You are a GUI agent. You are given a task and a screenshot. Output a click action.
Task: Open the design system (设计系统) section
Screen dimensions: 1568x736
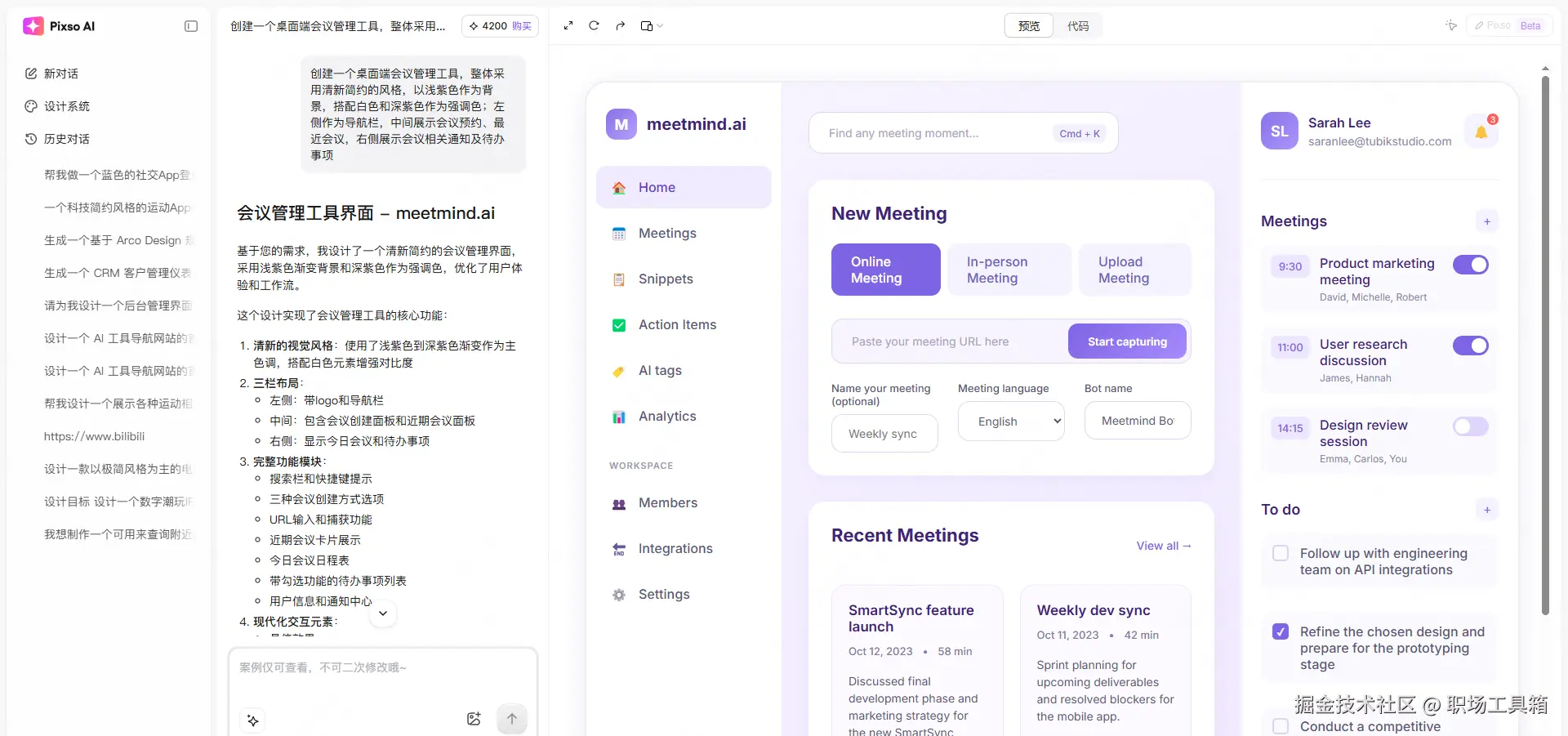pos(57,106)
